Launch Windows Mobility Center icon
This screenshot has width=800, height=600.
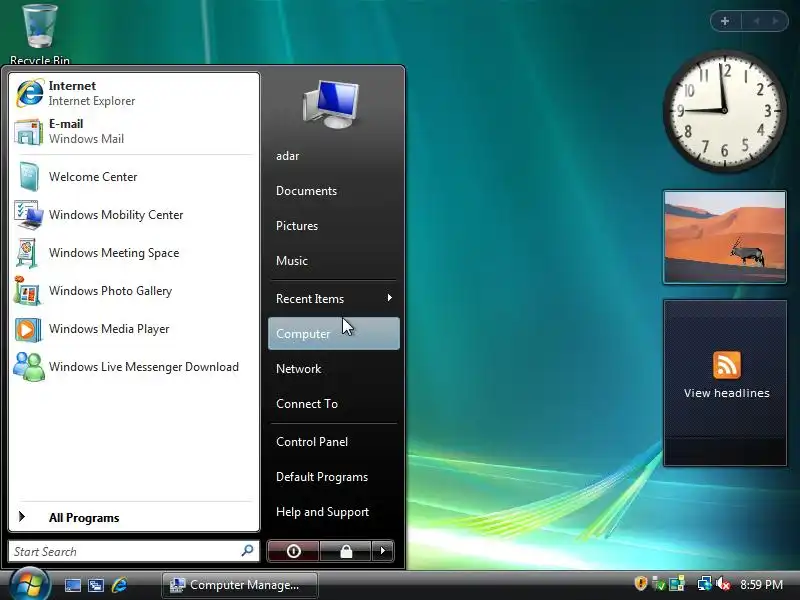tap(29, 215)
